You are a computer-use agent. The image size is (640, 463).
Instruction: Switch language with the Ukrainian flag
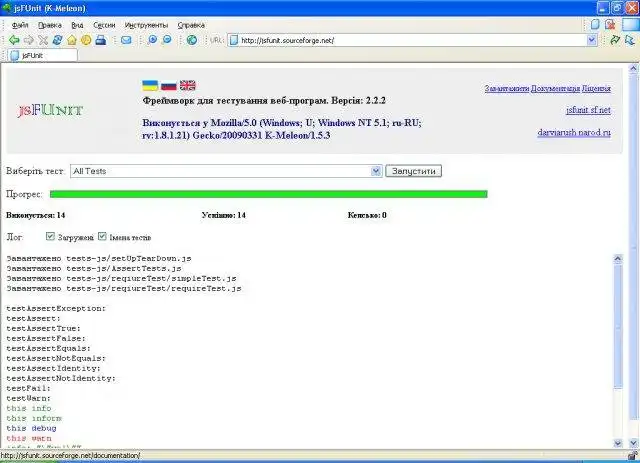tap(150, 85)
